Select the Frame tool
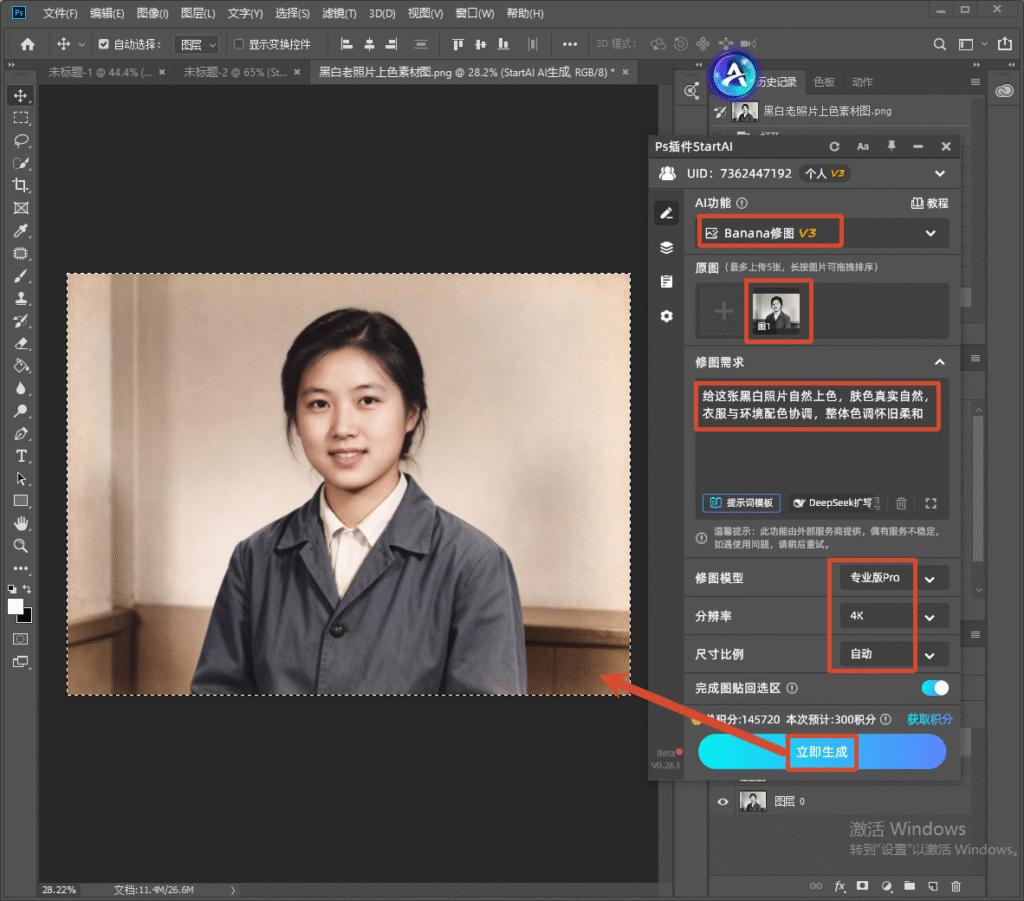This screenshot has width=1024, height=901. (x=21, y=208)
